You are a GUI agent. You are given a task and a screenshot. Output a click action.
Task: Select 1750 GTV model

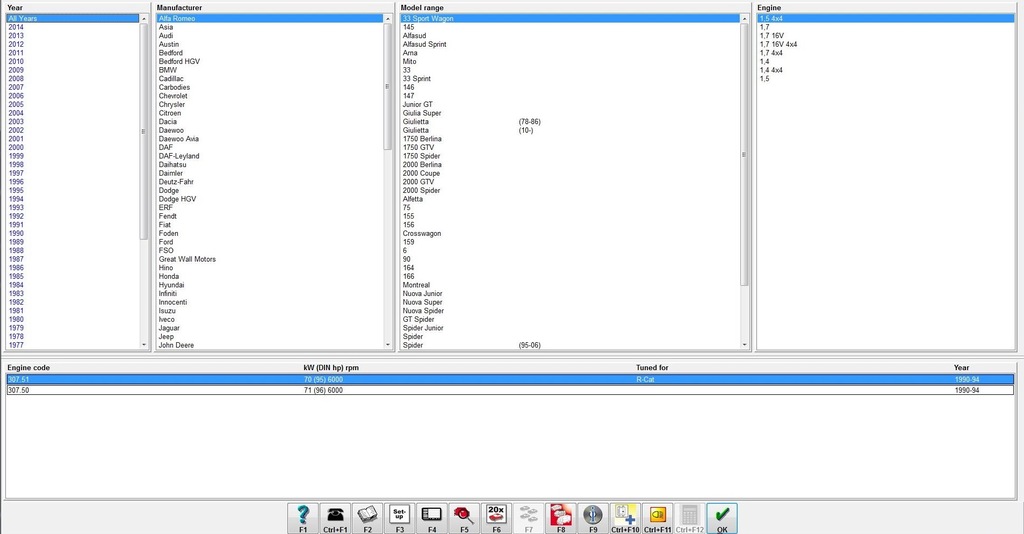[418, 148]
